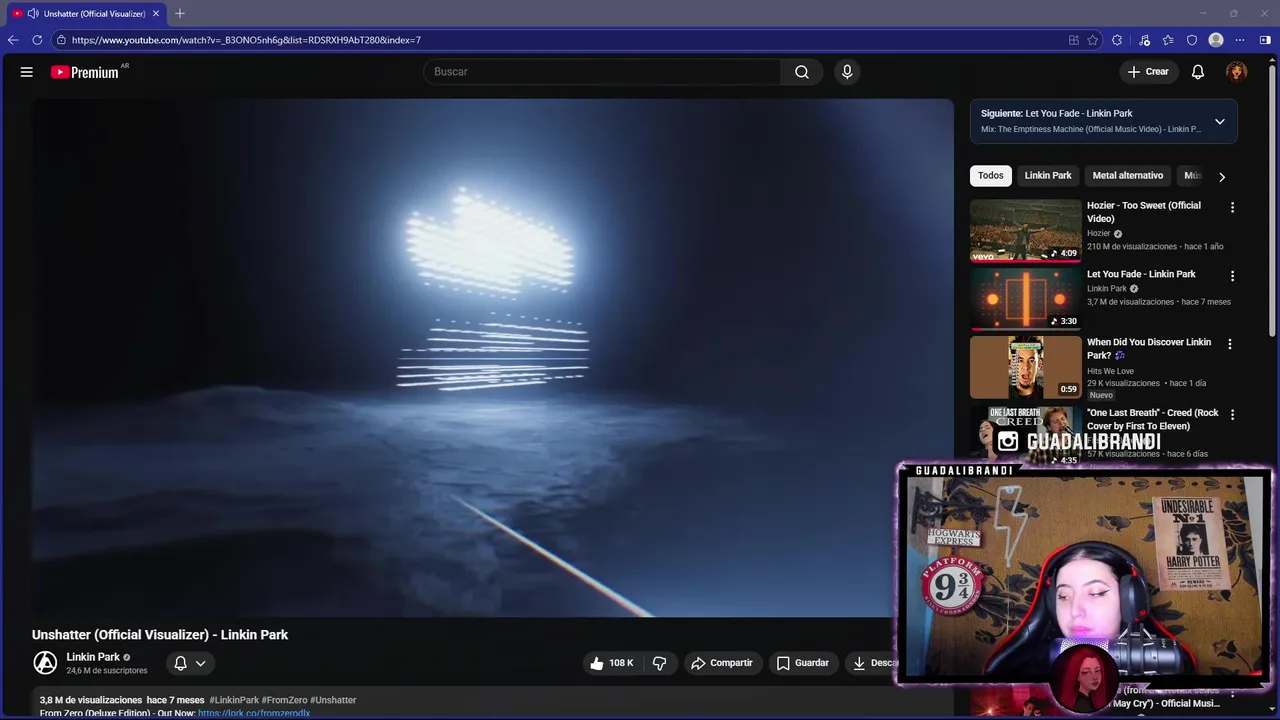Open 'Let You Fade - Linkin Park' title
The height and width of the screenshot is (720, 1280).
[1141, 274]
